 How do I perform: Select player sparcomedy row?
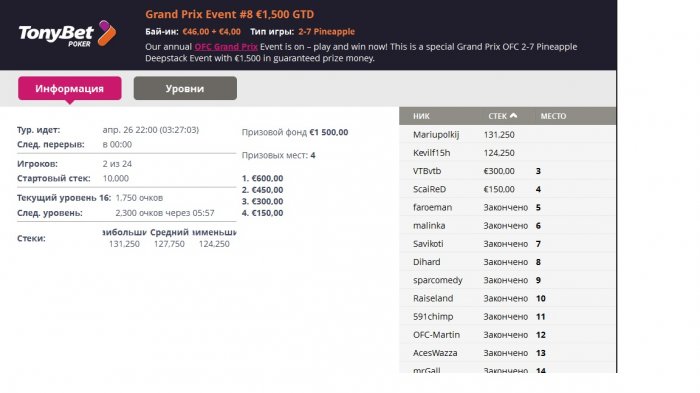tap(508, 280)
